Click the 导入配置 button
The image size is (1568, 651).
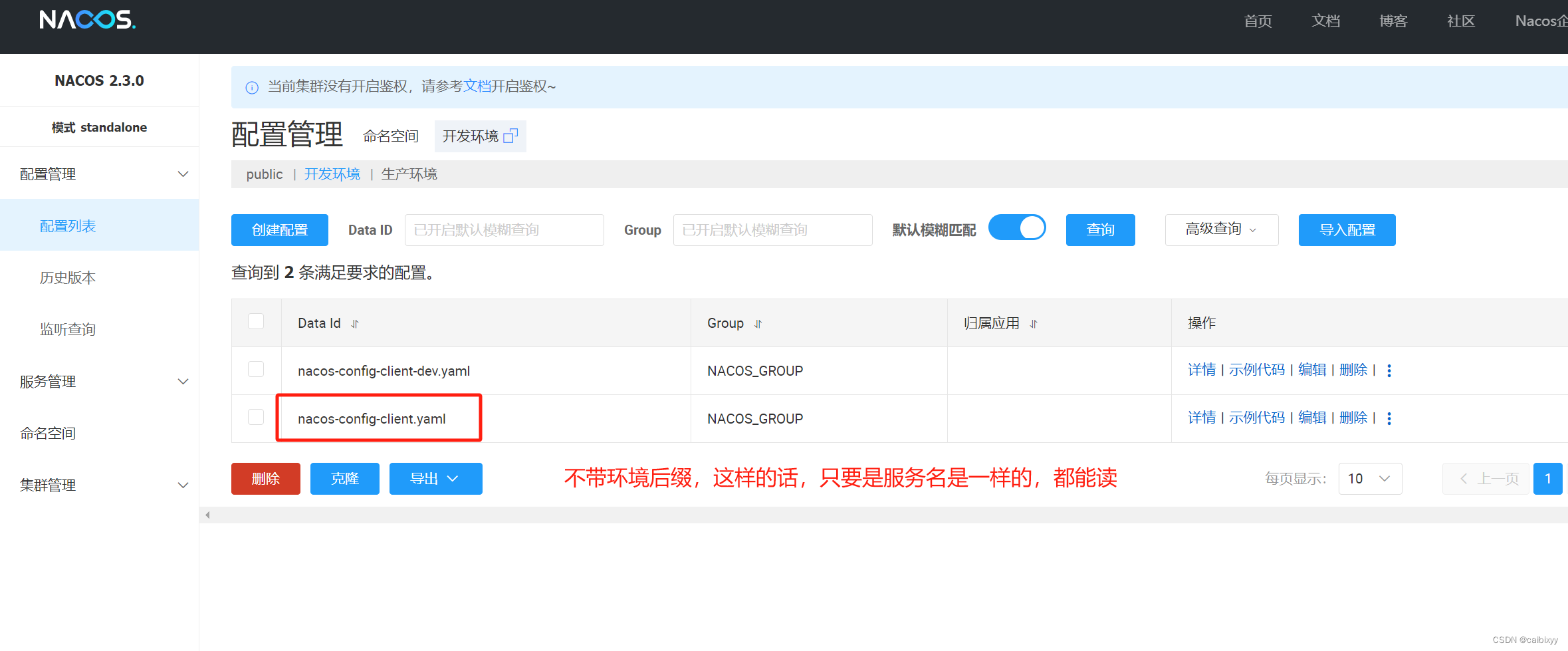point(1347,229)
